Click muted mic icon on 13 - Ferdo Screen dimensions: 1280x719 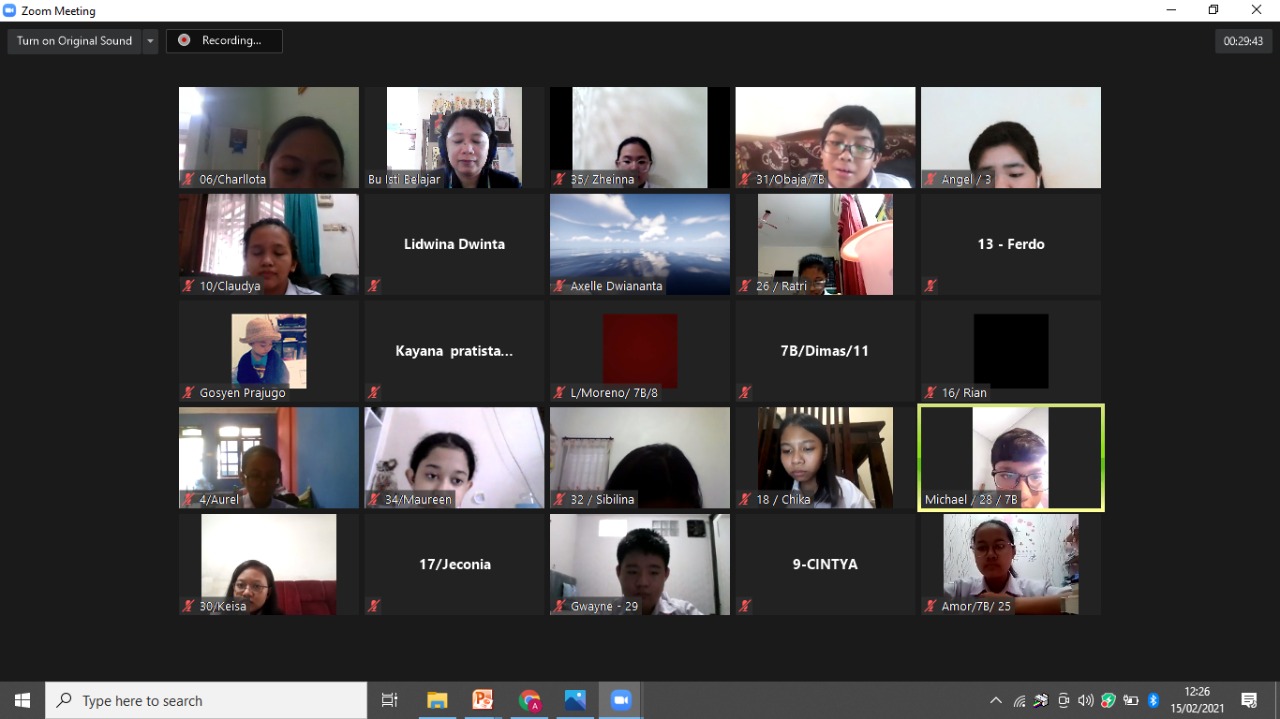tap(931, 286)
